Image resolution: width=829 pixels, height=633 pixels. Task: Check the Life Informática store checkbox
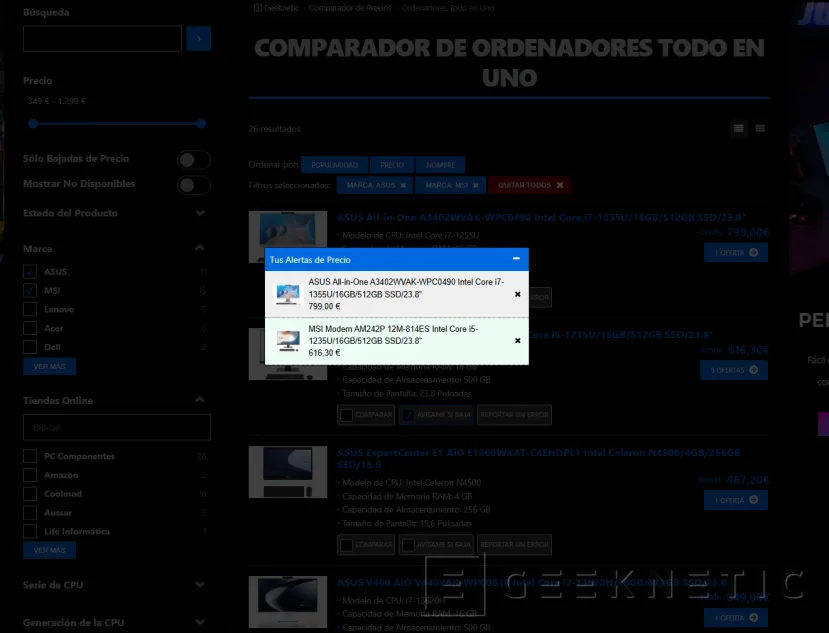[x=30, y=531]
